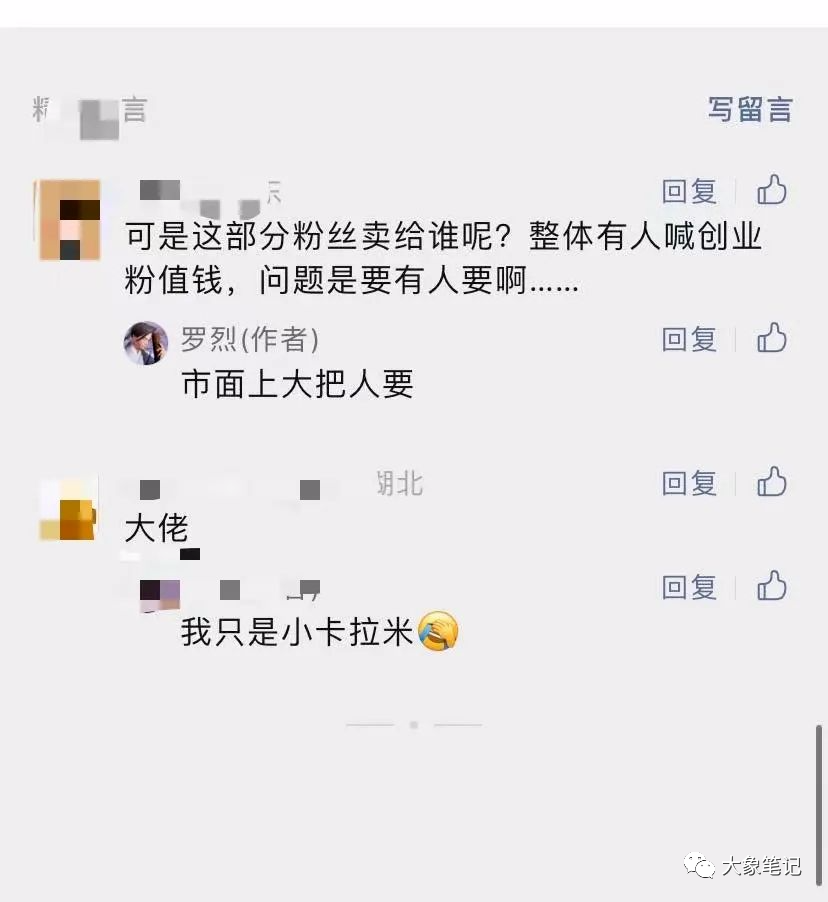Like author 罗烈's reply comment

pyautogui.click(x=772, y=338)
